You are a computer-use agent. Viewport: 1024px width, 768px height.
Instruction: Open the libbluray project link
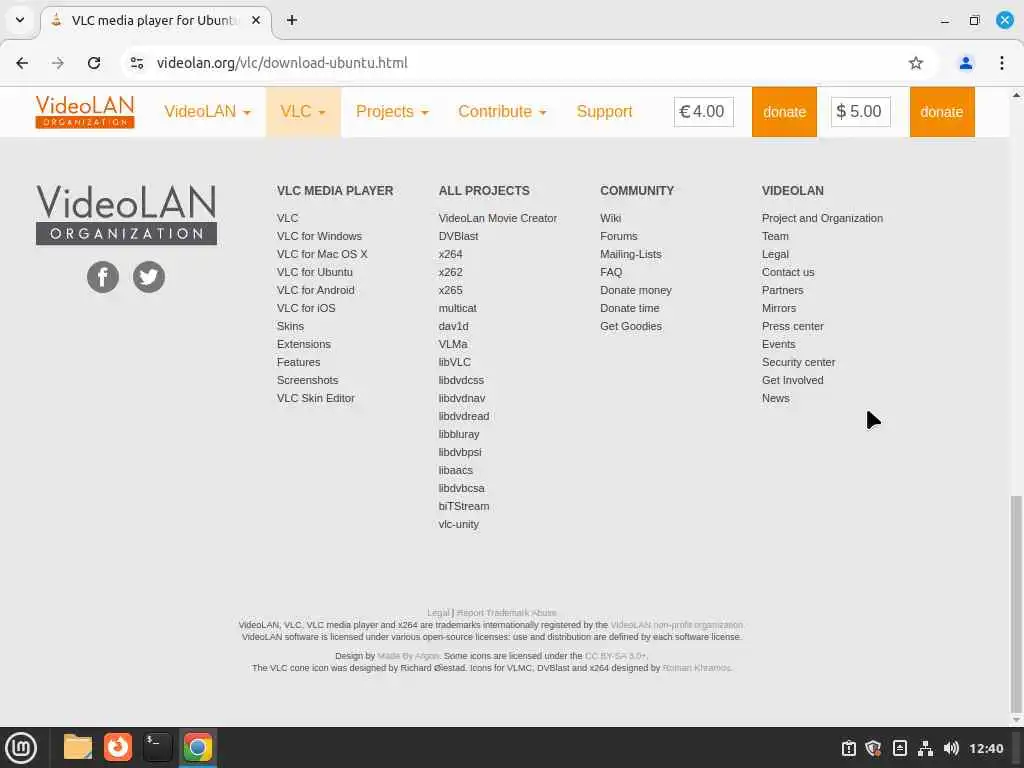459,434
